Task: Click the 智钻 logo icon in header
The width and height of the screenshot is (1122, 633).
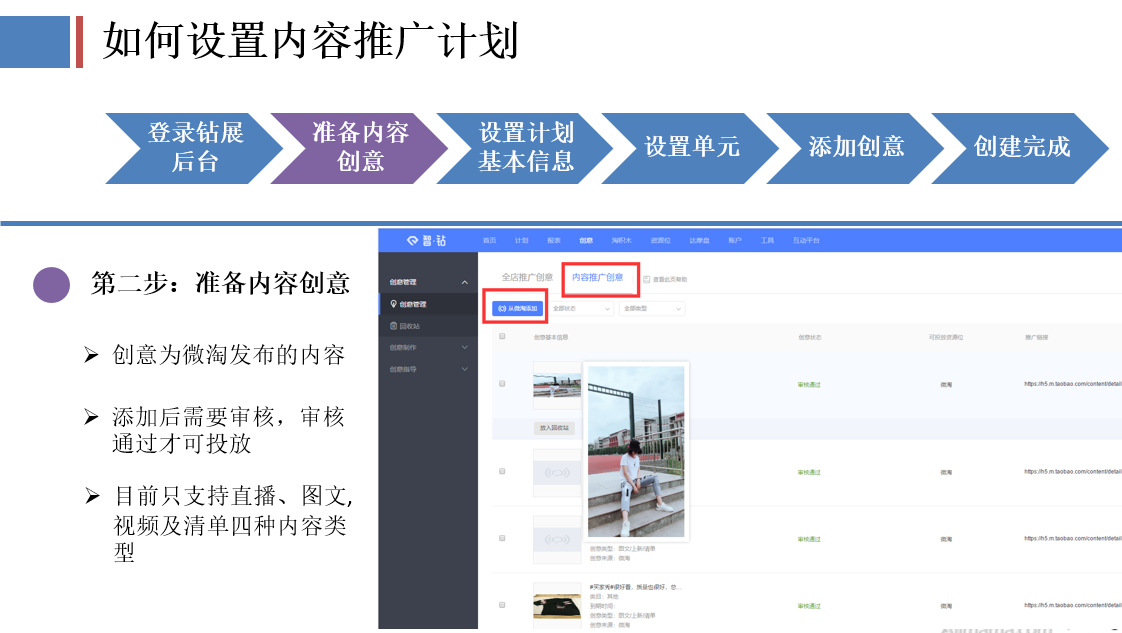Action: 412,240
